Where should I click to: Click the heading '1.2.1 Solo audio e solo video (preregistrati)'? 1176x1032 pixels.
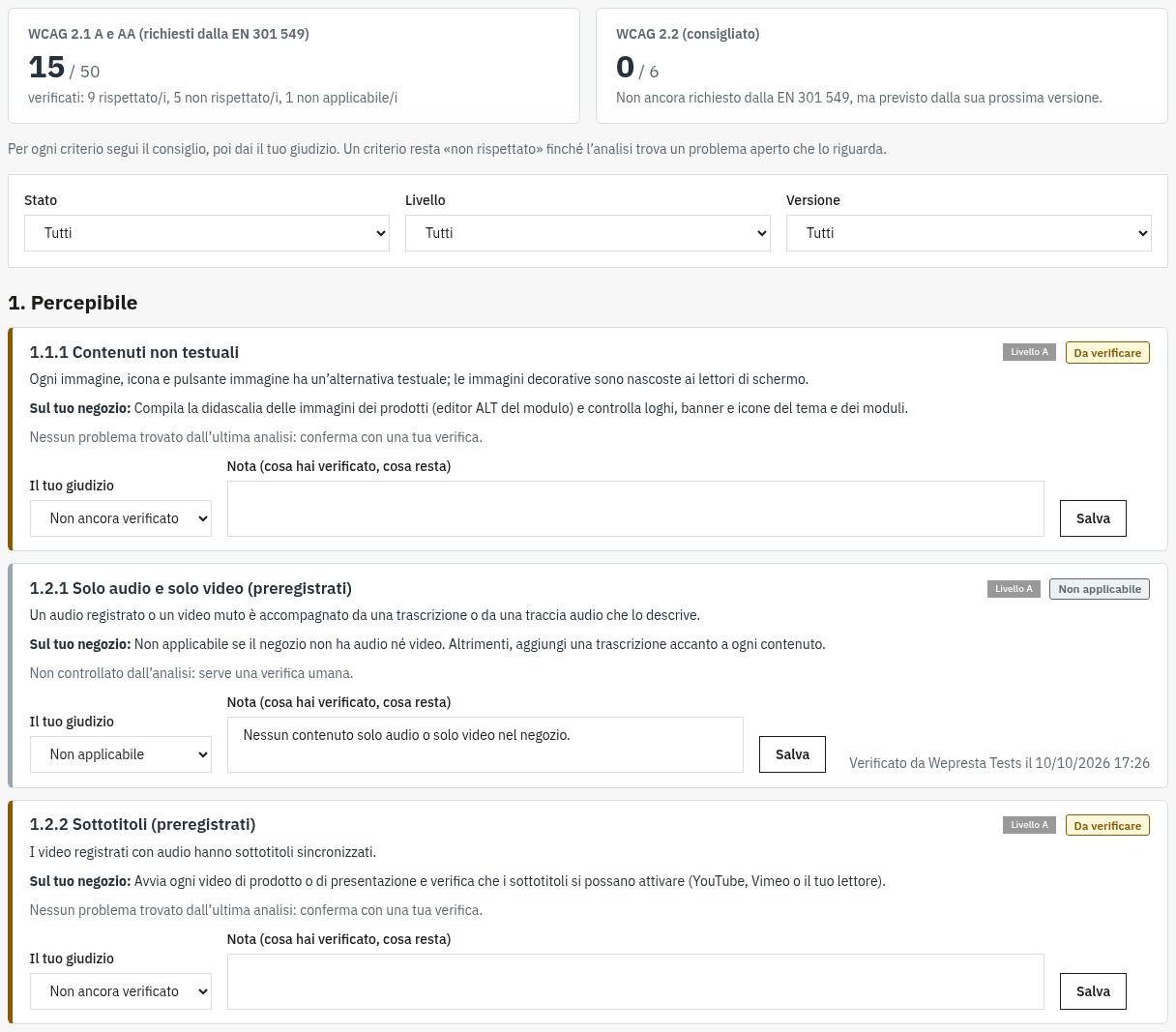tap(191, 588)
